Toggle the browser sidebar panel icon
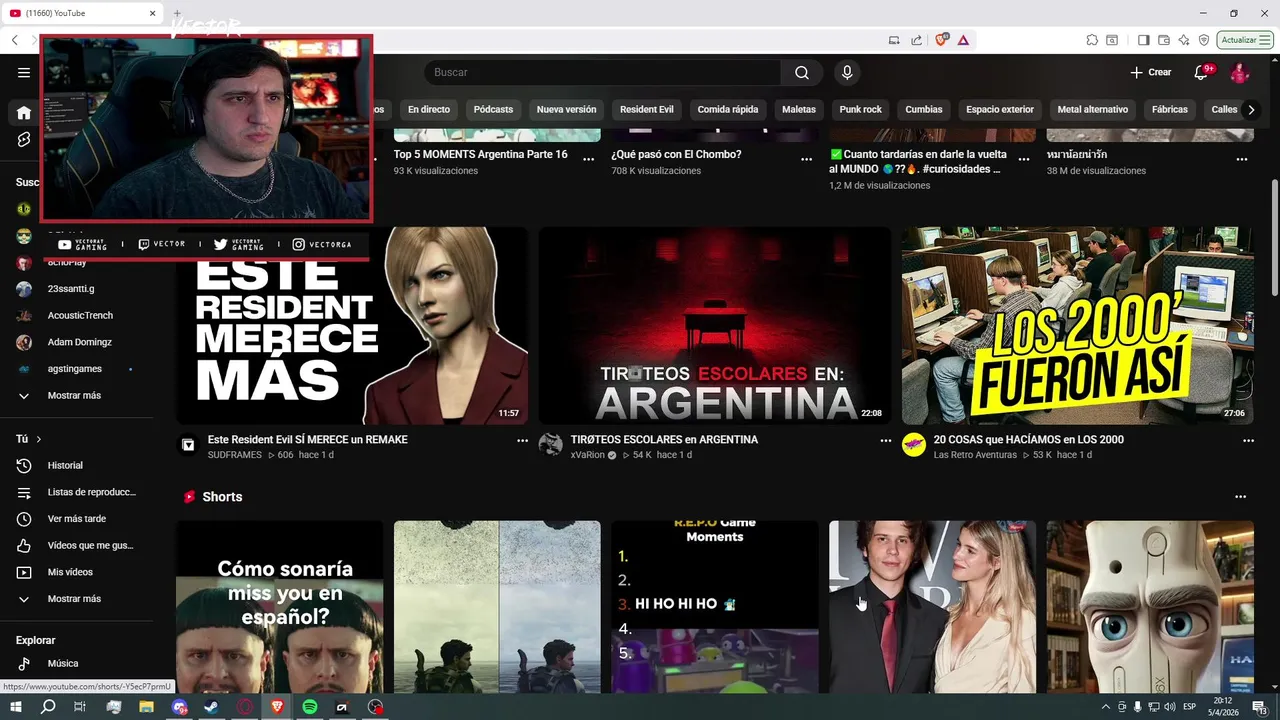This screenshot has width=1280, height=720. pyautogui.click(x=1144, y=40)
